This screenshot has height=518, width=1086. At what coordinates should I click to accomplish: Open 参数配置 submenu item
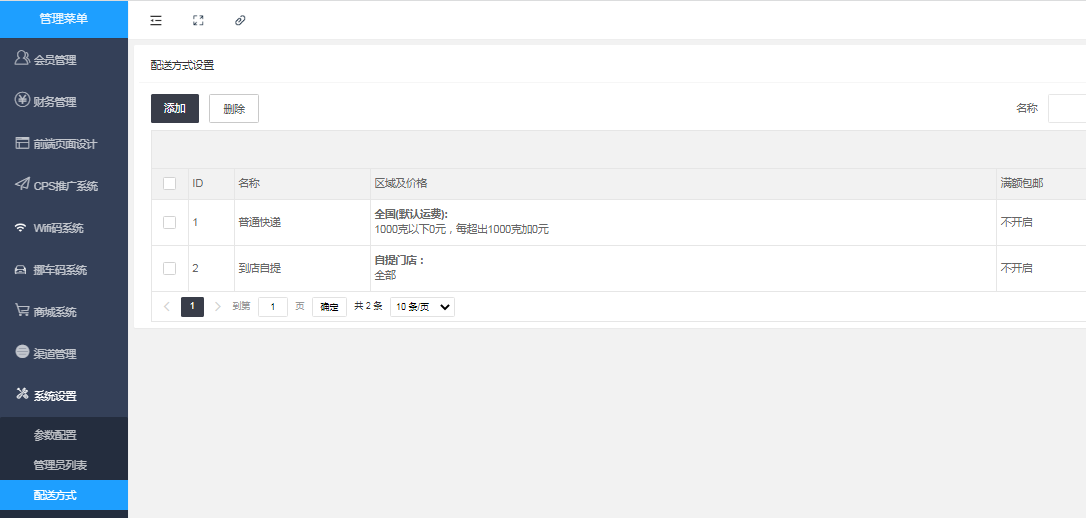[x=64, y=435]
